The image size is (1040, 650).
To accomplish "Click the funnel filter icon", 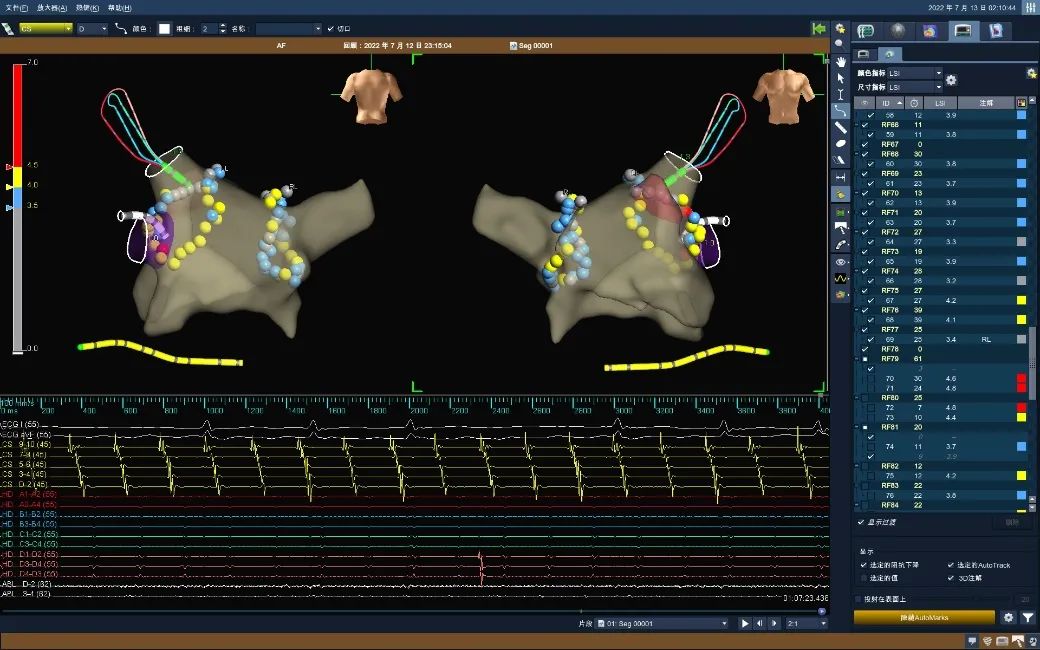I will click(1027, 618).
